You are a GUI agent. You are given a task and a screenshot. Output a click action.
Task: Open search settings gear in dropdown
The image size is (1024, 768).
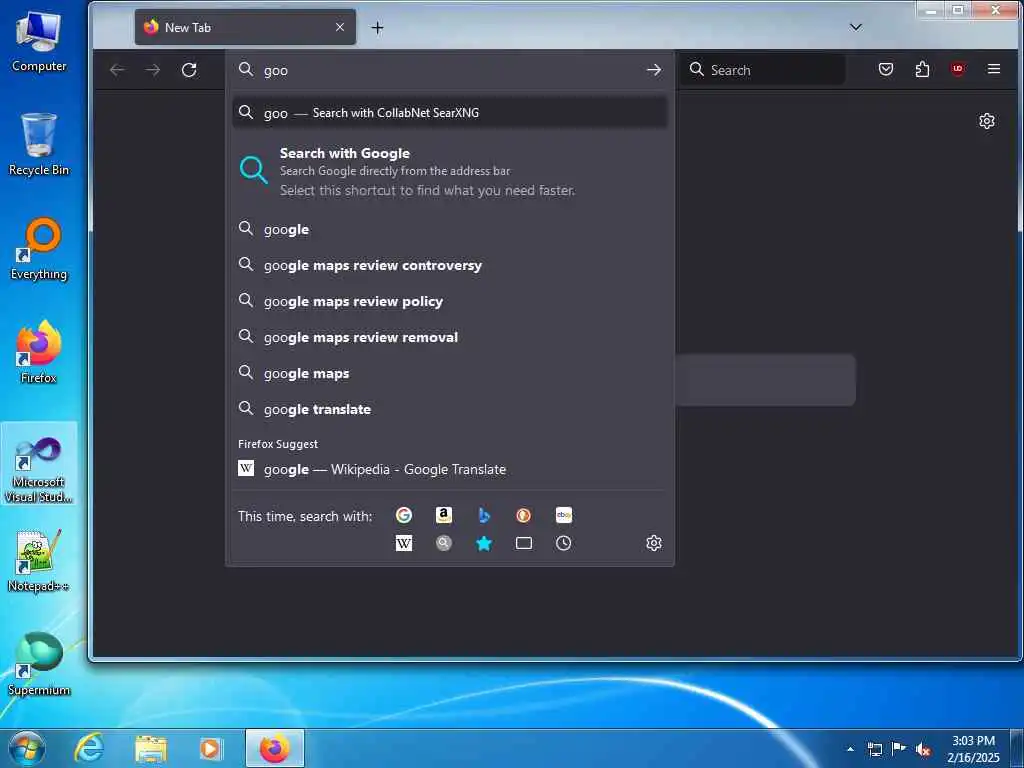coord(654,543)
